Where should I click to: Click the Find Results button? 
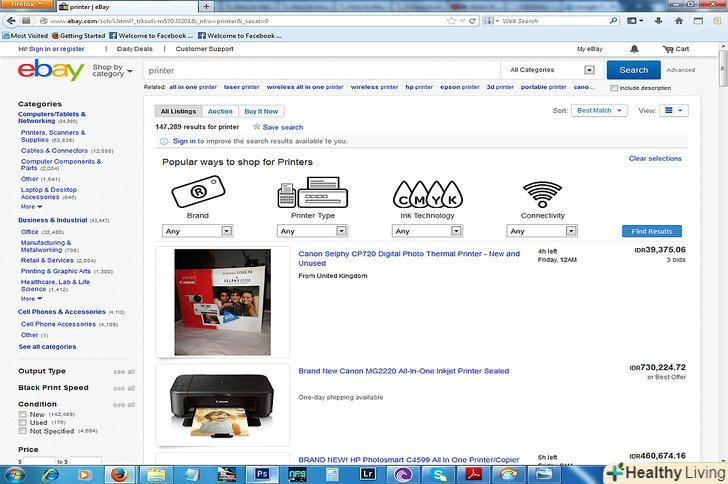coord(651,231)
